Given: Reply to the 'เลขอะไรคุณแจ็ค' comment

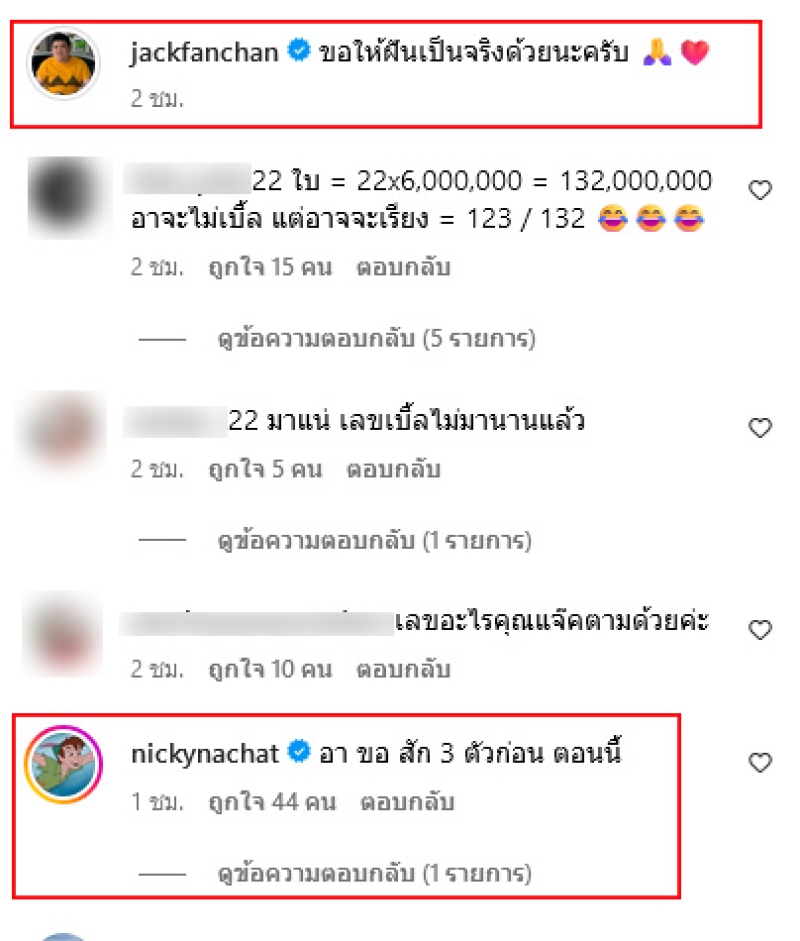Looking at the screenshot, I should (403, 669).
